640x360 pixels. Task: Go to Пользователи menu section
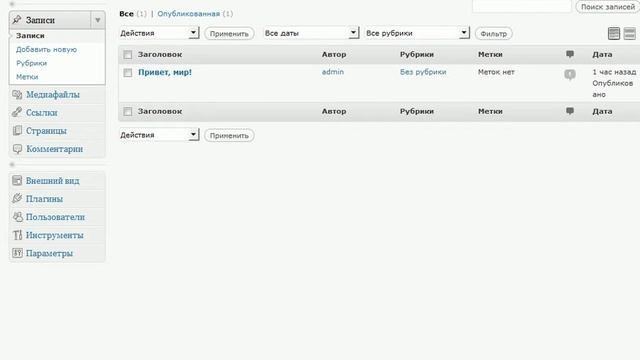(55, 217)
